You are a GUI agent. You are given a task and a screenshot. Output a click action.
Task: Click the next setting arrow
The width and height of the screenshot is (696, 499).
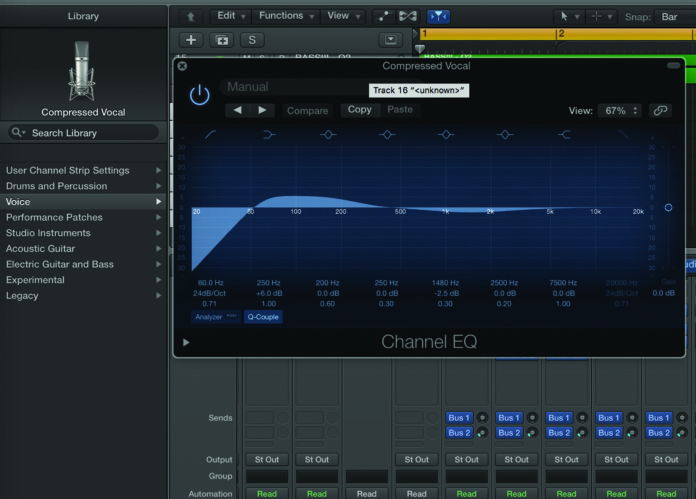point(262,110)
